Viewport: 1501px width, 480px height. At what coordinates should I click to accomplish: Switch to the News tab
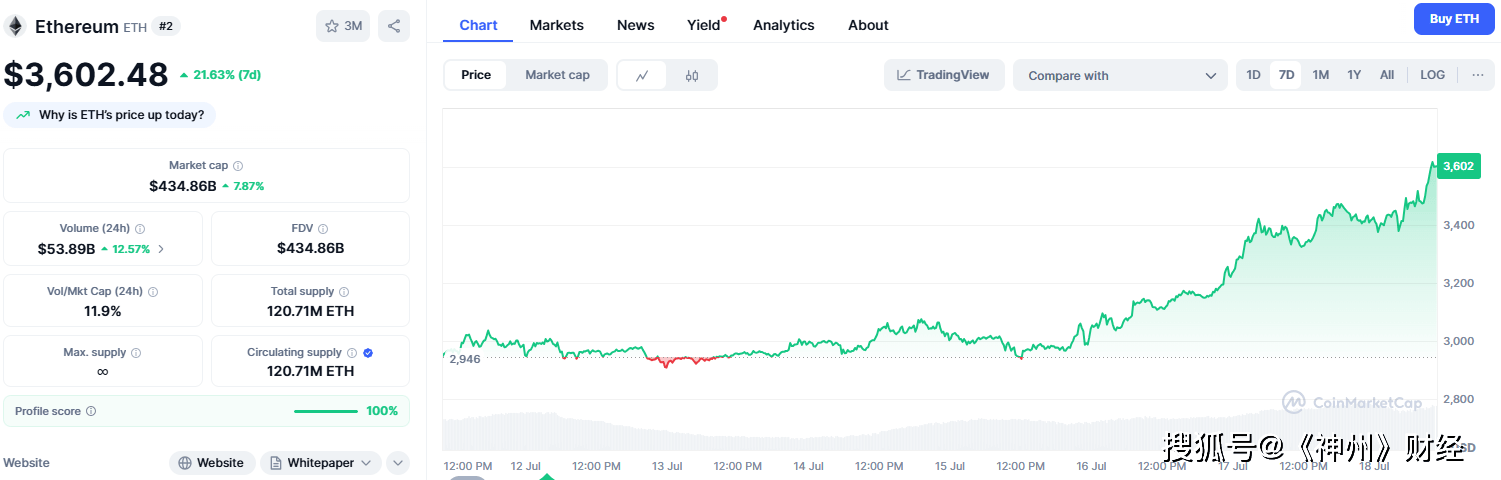coord(636,25)
